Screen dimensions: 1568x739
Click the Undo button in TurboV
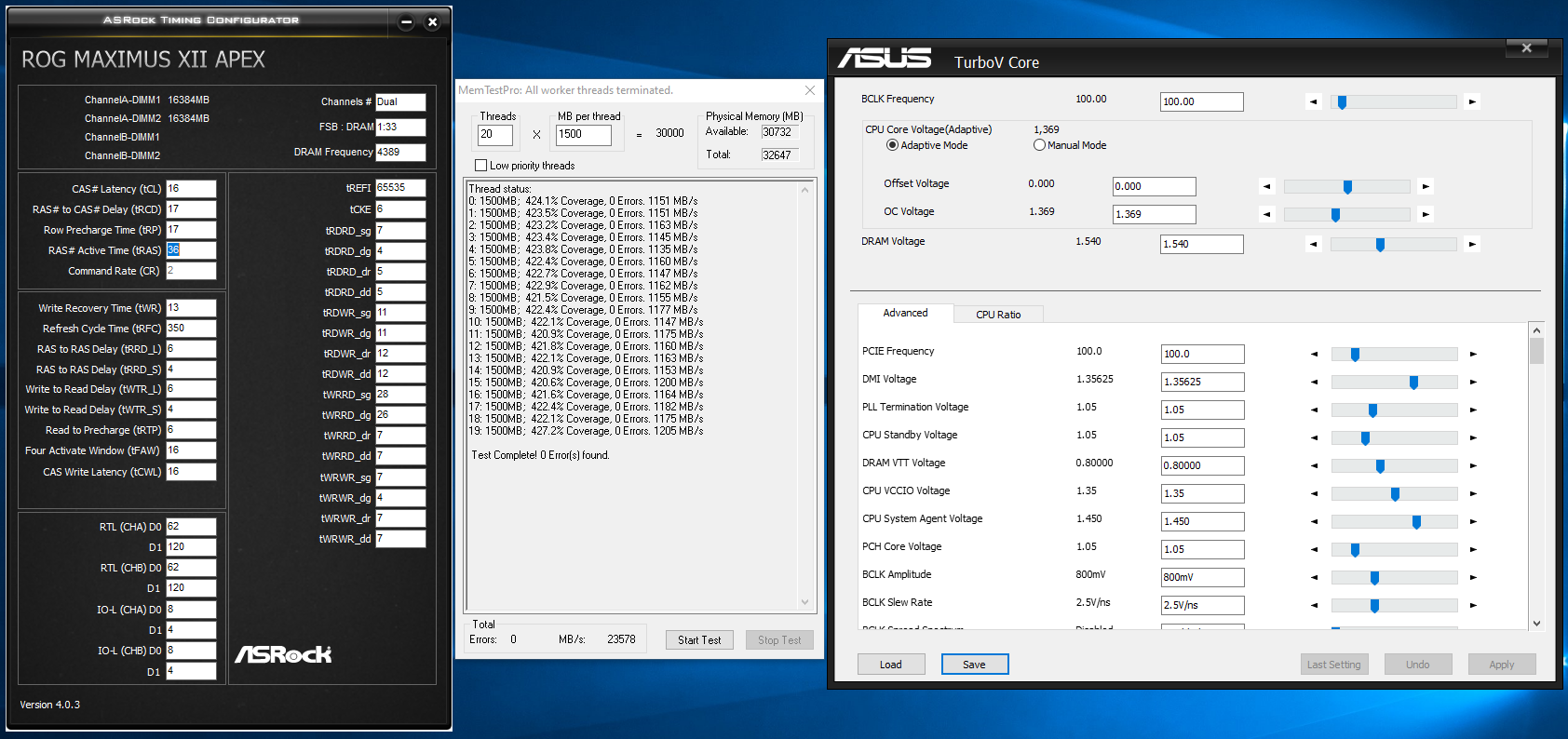(1417, 665)
